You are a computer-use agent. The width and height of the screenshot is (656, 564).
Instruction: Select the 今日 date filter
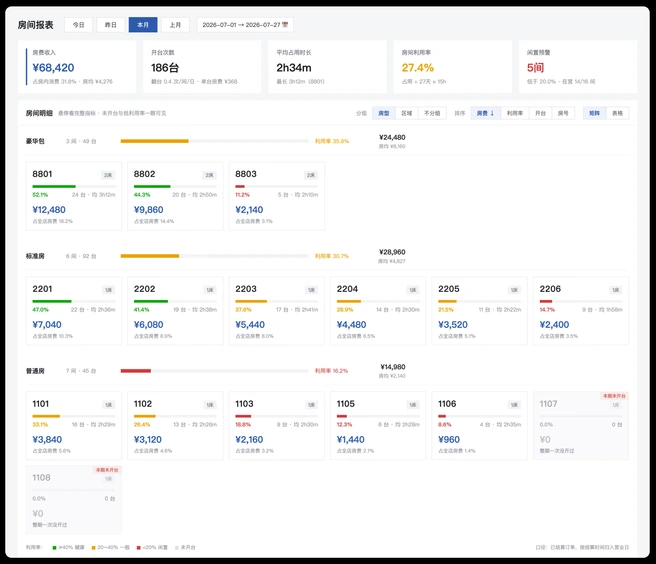point(78,25)
